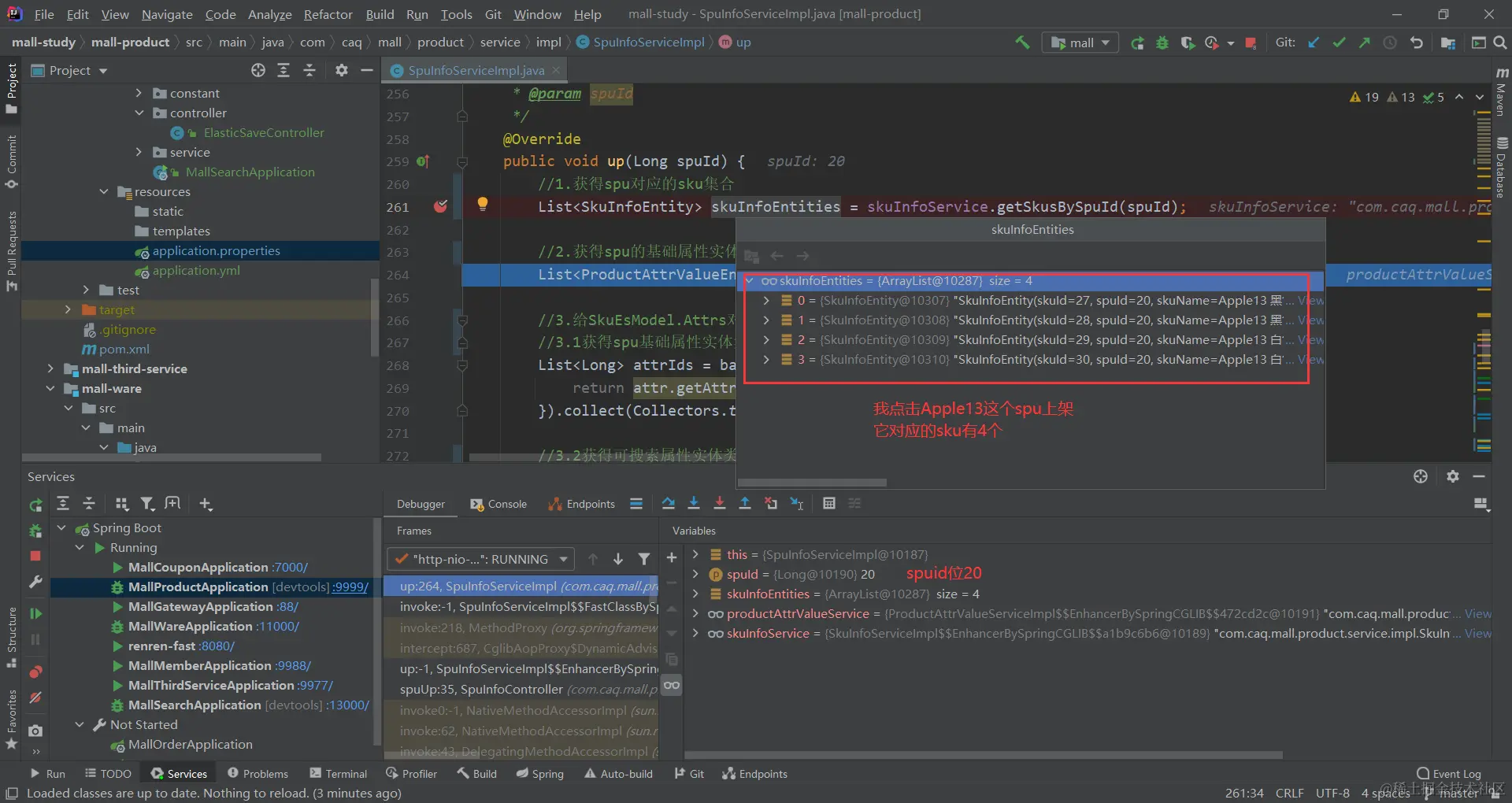Open the Refactor menu
The width and height of the screenshot is (1512, 803).
[x=328, y=14]
